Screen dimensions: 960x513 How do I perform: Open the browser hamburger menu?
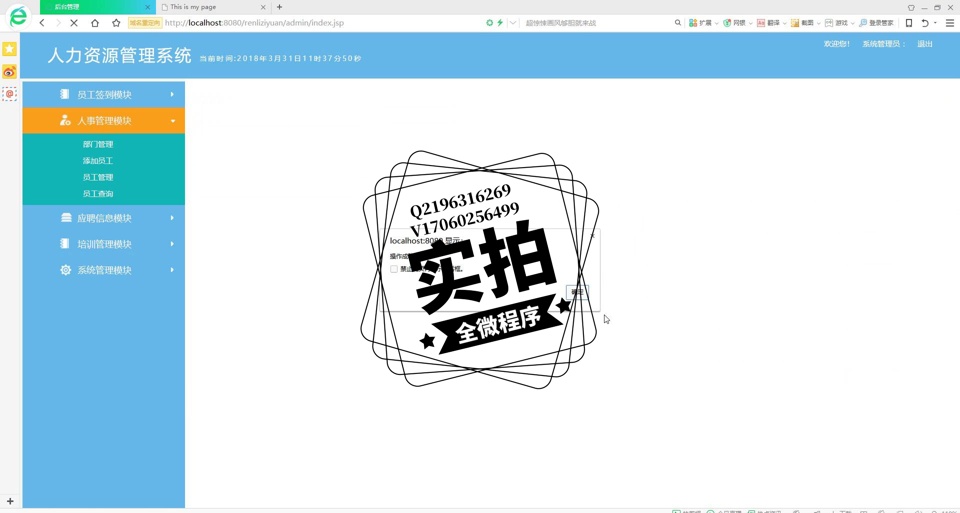tap(949, 22)
